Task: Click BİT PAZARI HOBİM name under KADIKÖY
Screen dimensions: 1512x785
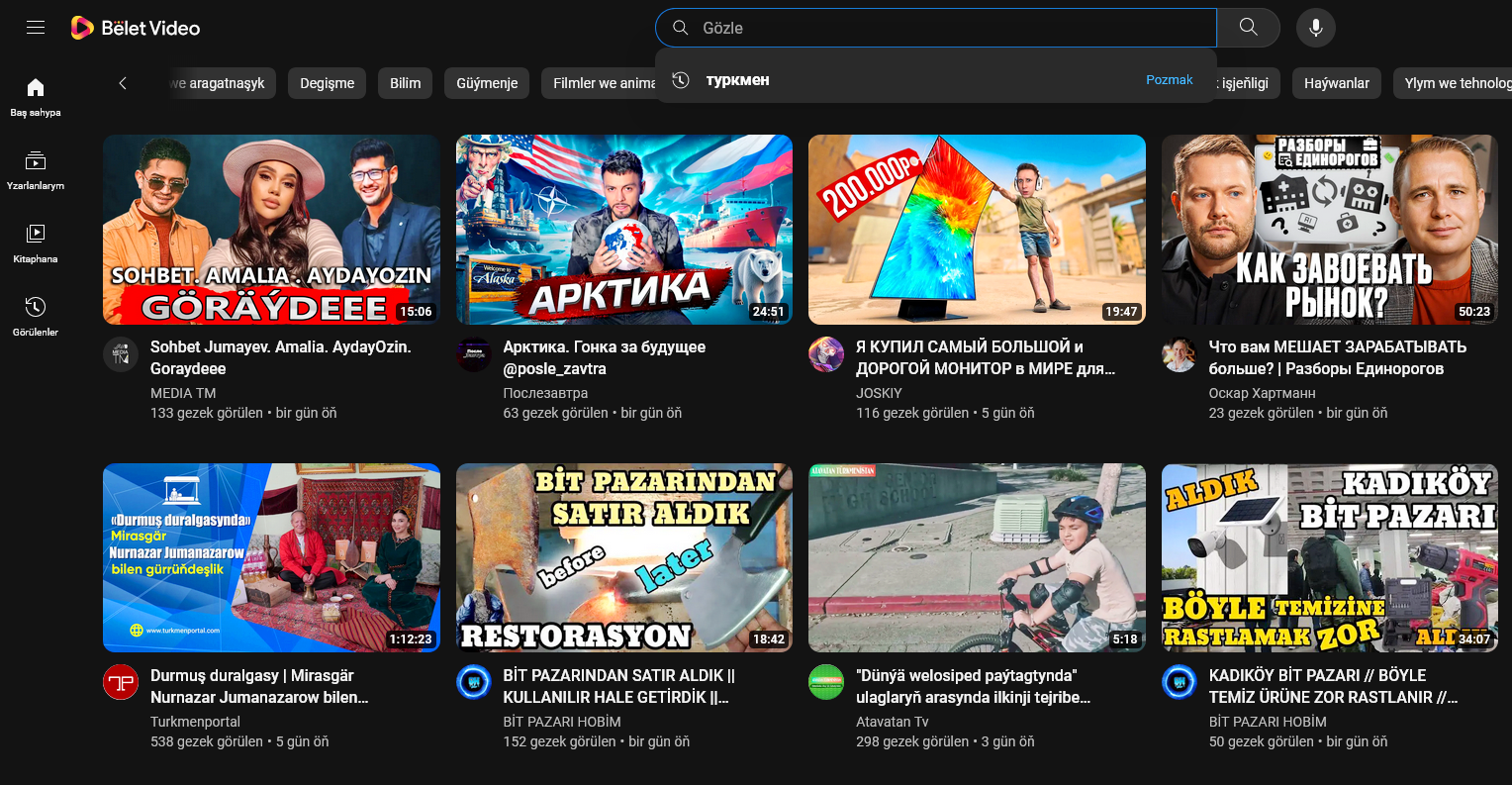Action: 1268,722
